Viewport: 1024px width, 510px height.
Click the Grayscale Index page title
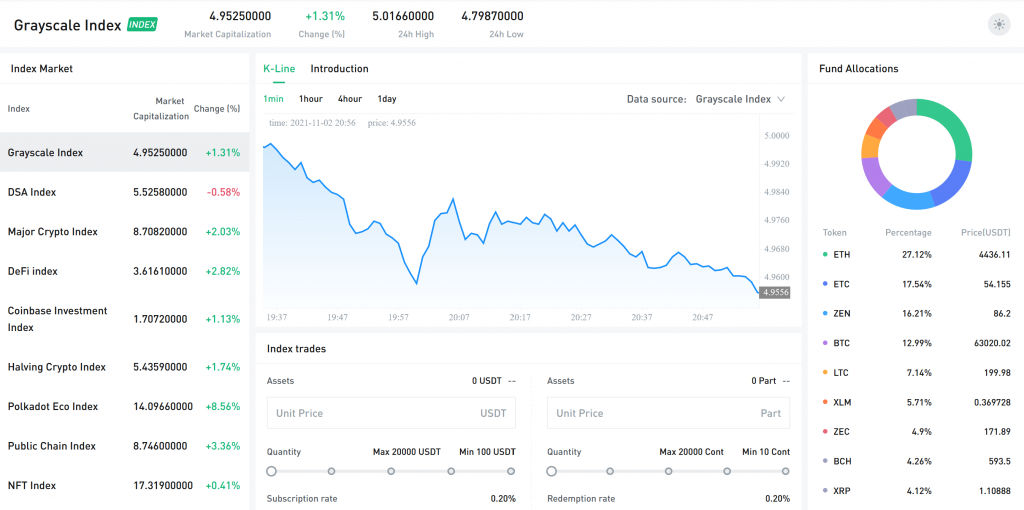(x=68, y=25)
